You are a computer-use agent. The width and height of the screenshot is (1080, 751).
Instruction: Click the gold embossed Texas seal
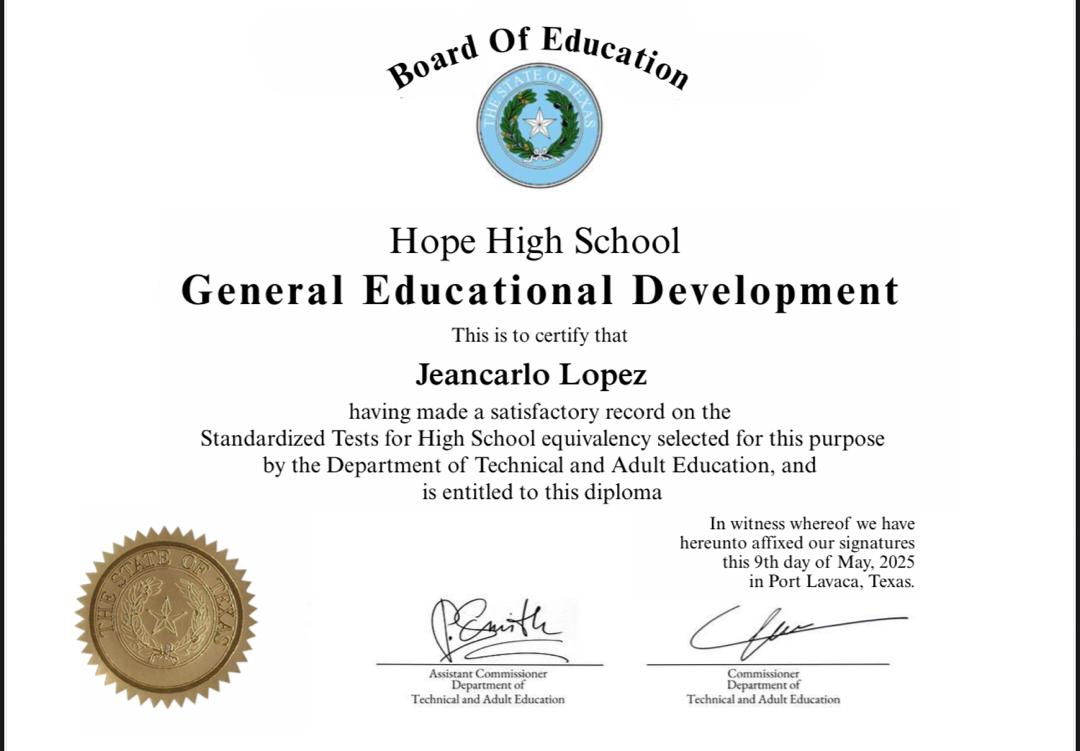[166, 620]
